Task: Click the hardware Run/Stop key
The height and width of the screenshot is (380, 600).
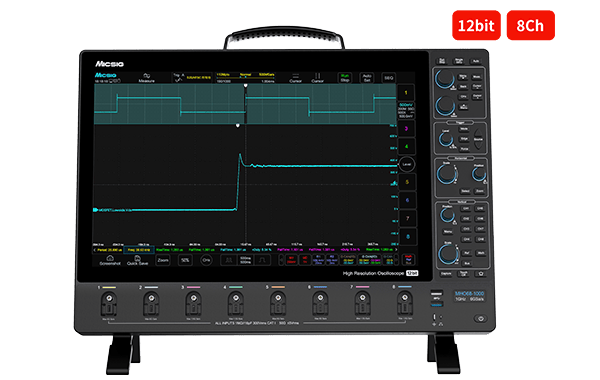Action: [442, 61]
